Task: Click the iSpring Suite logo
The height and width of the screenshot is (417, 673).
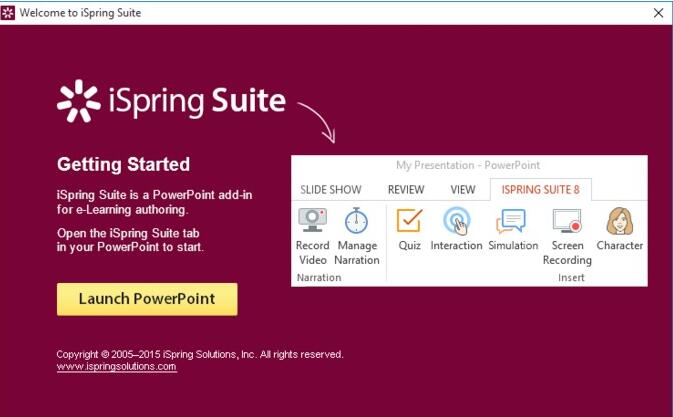Action: (x=171, y=101)
